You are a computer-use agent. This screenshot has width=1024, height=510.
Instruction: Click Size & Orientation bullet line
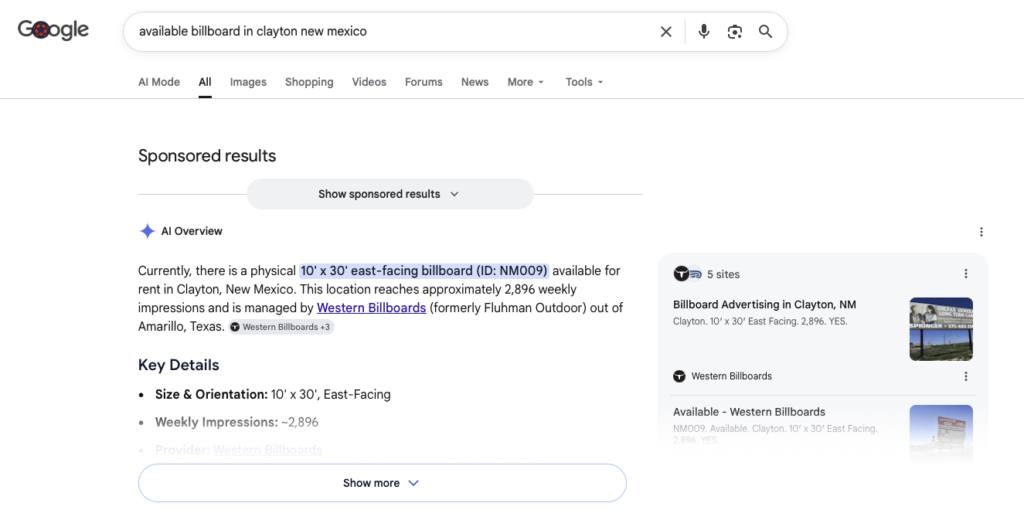coord(272,394)
